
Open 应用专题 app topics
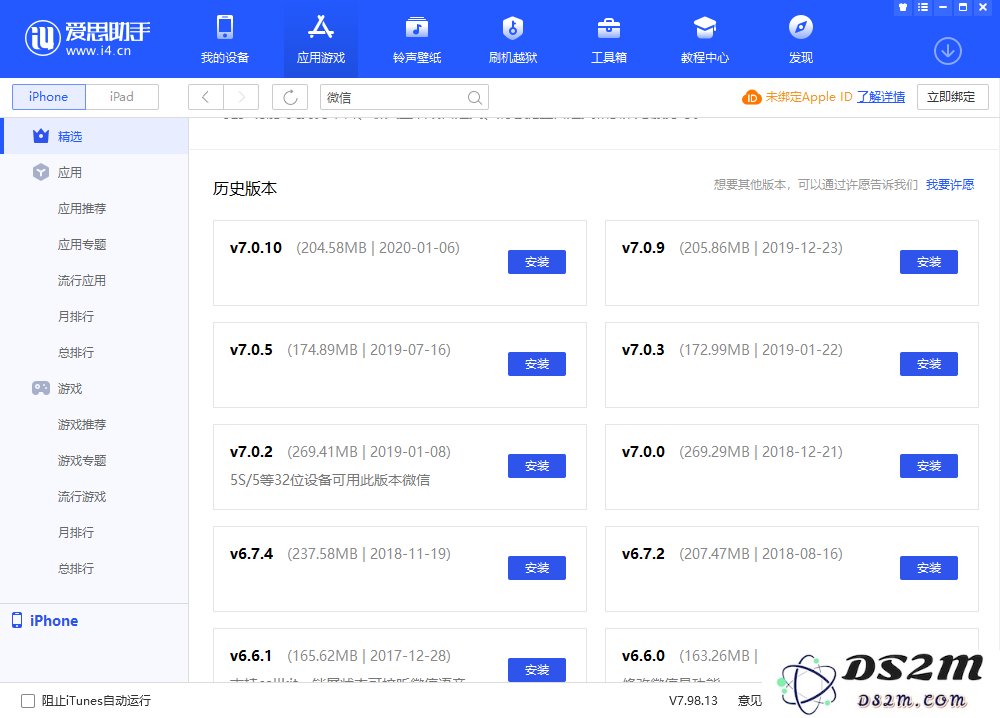(82, 244)
